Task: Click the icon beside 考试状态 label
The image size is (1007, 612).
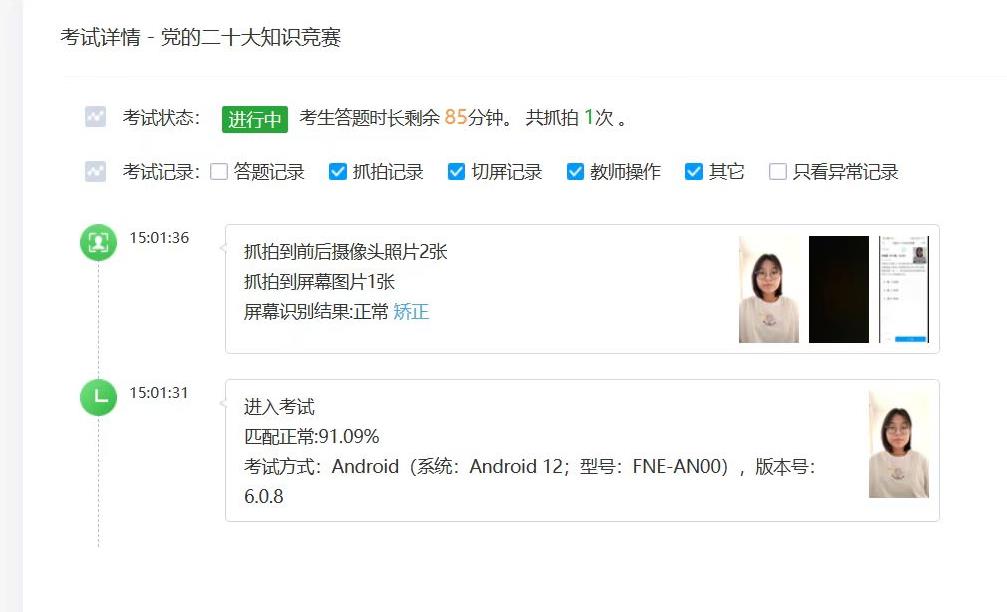Action: 95,117
